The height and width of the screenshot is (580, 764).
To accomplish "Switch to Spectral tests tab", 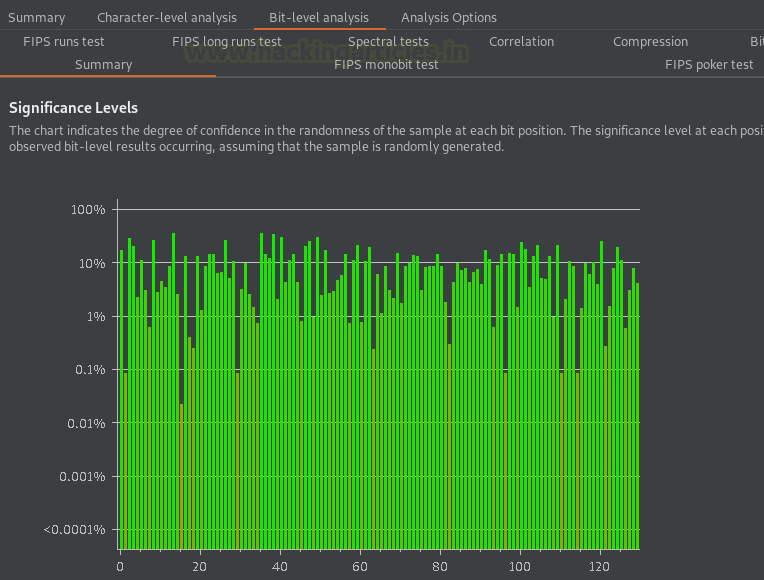I will (x=388, y=41).
